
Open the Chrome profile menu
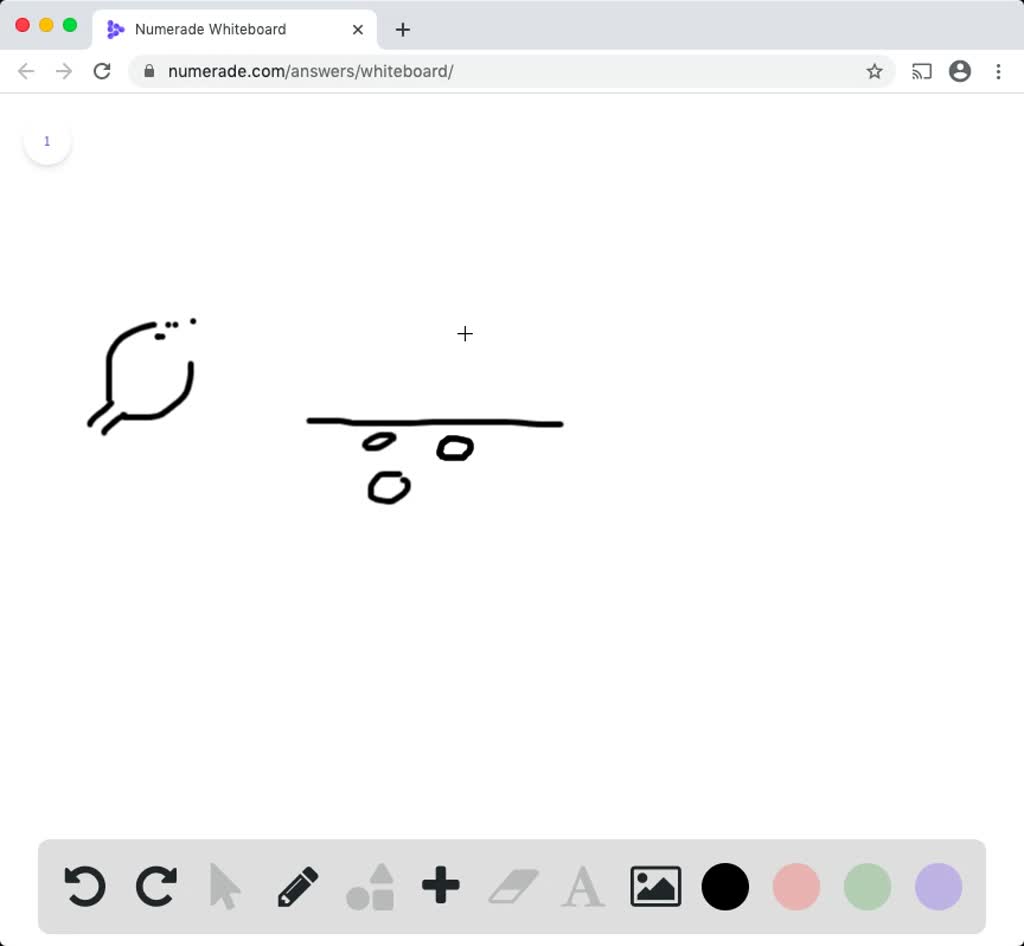coord(960,71)
